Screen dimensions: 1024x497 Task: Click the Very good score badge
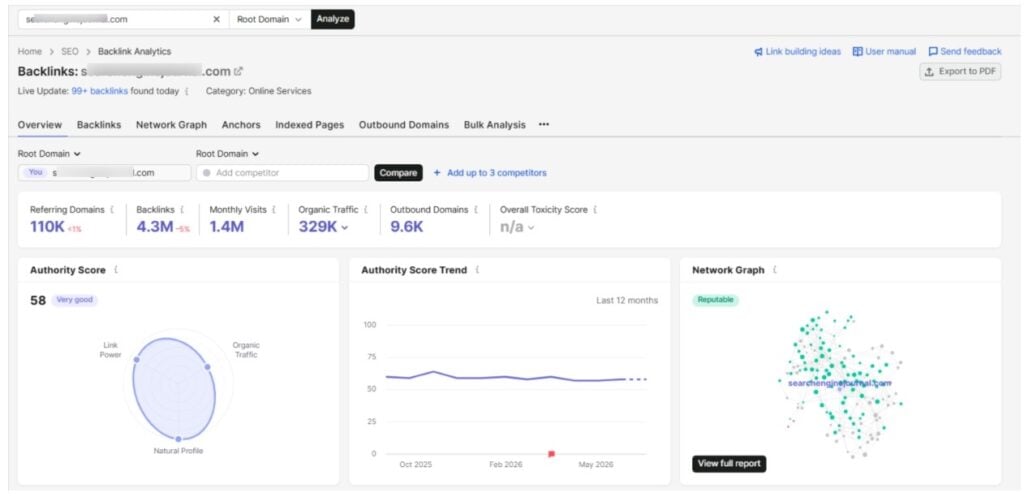(x=74, y=300)
